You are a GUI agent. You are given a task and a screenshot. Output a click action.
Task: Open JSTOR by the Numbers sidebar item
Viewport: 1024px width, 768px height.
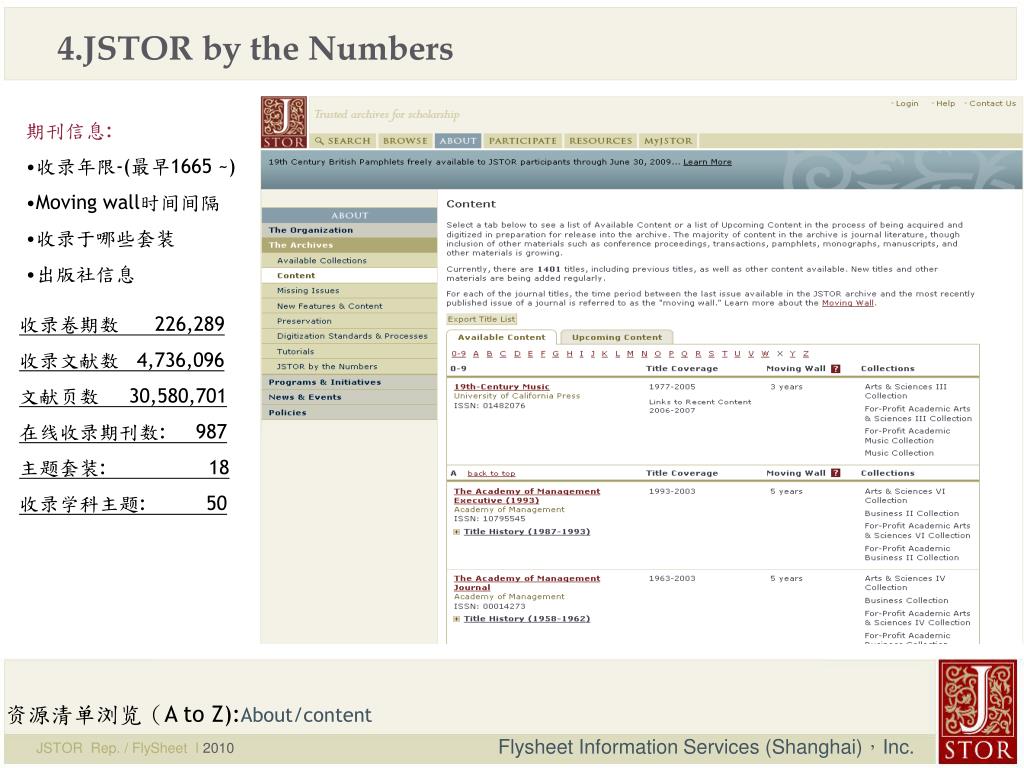(349, 366)
